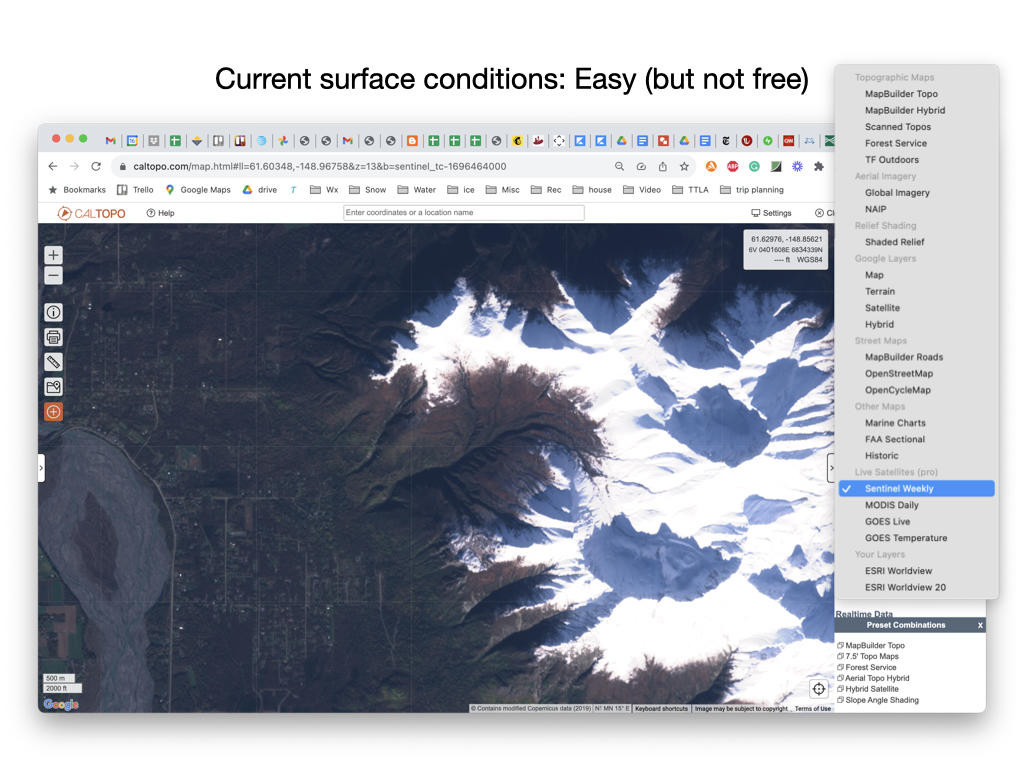
Task: Open the ice bookmarks folder
Action: (x=461, y=190)
